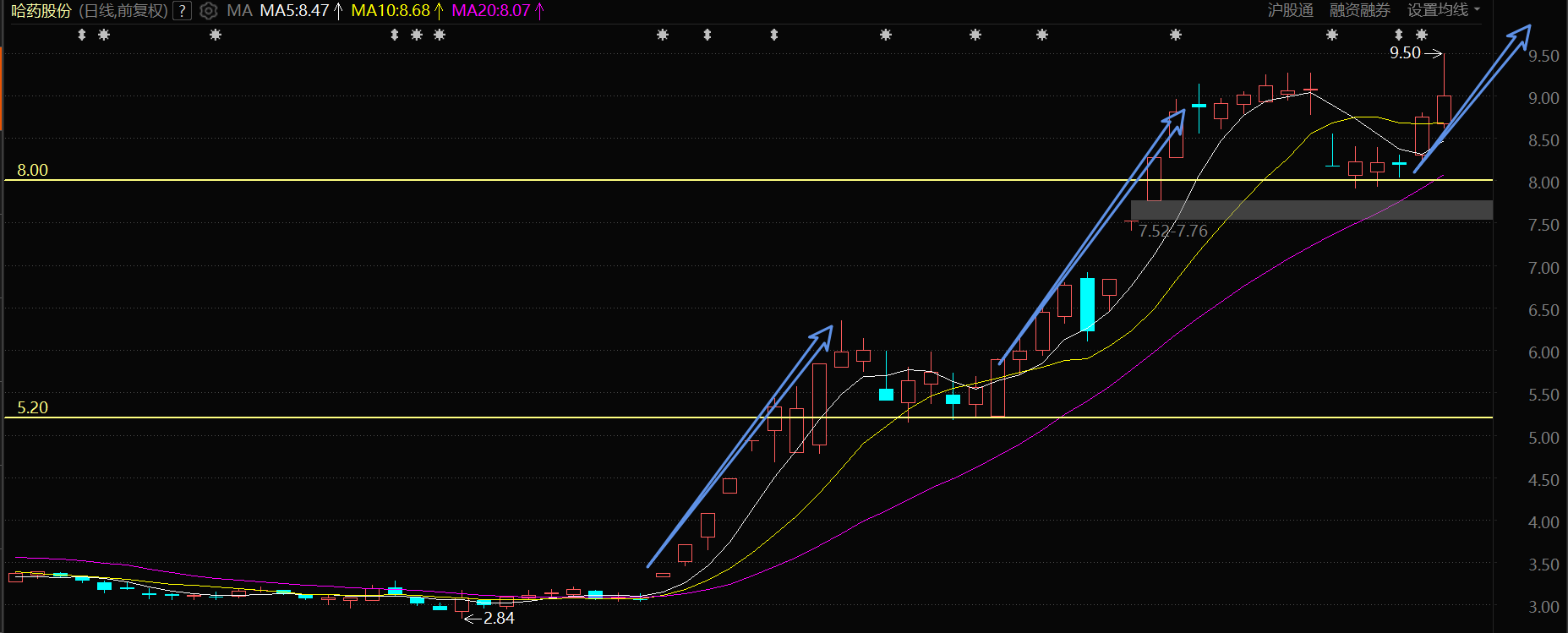
Task: Click the 8.50 price axis label
Action: (x=1543, y=140)
